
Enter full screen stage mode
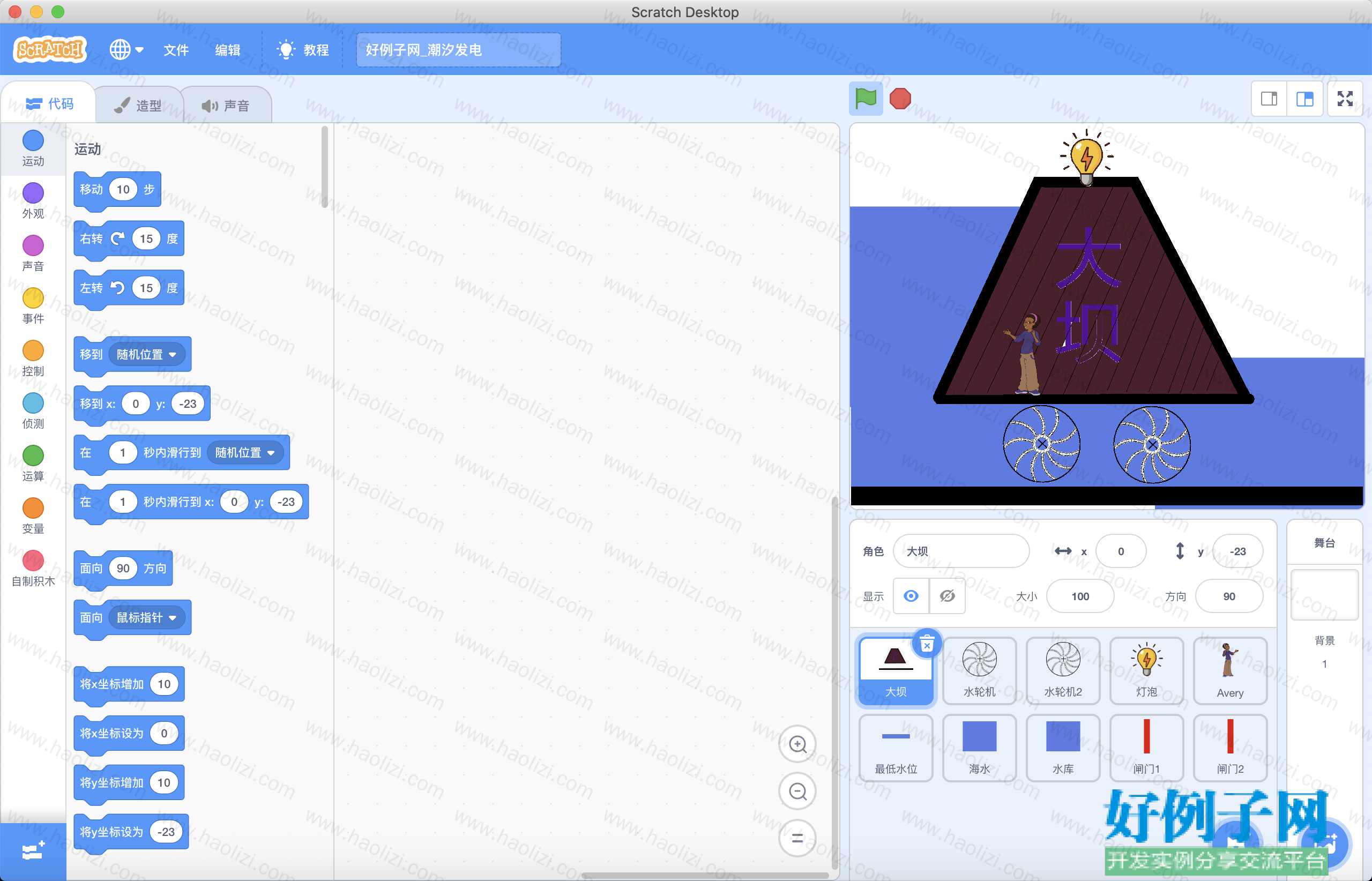tap(1345, 99)
